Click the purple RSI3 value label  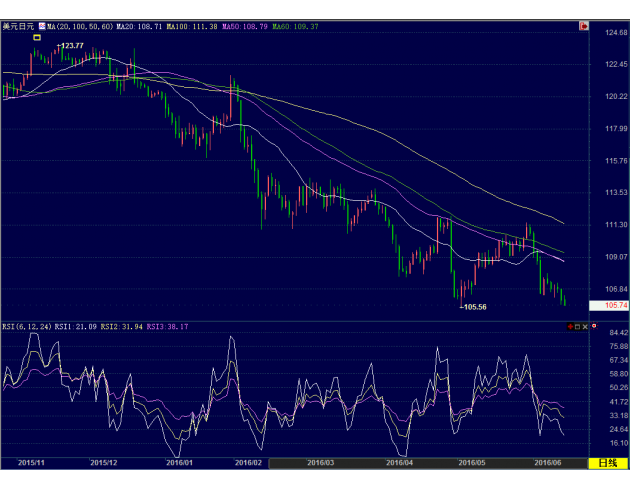tap(166, 327)
